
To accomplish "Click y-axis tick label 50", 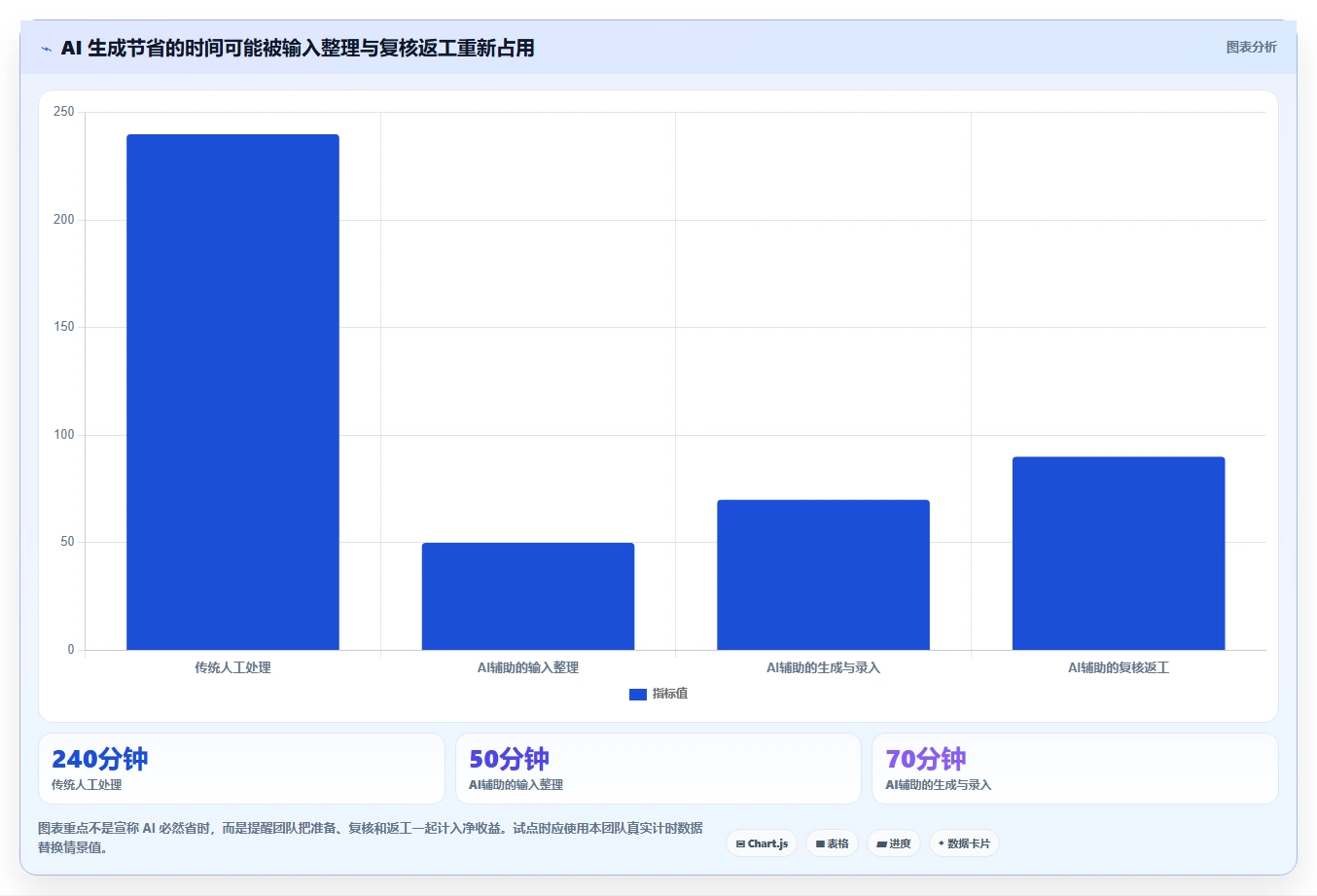I will [x=67, y=542].
